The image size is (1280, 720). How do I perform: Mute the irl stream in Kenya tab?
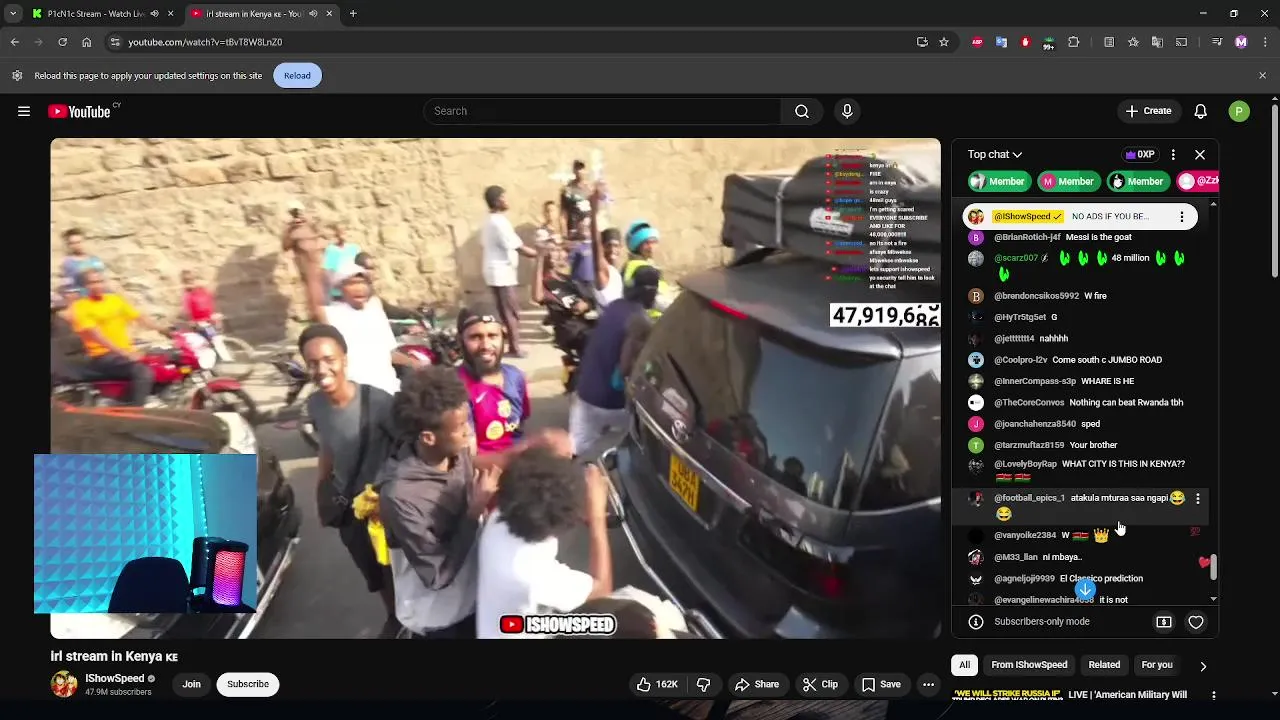pyautogui.click(x=313, y=14)
